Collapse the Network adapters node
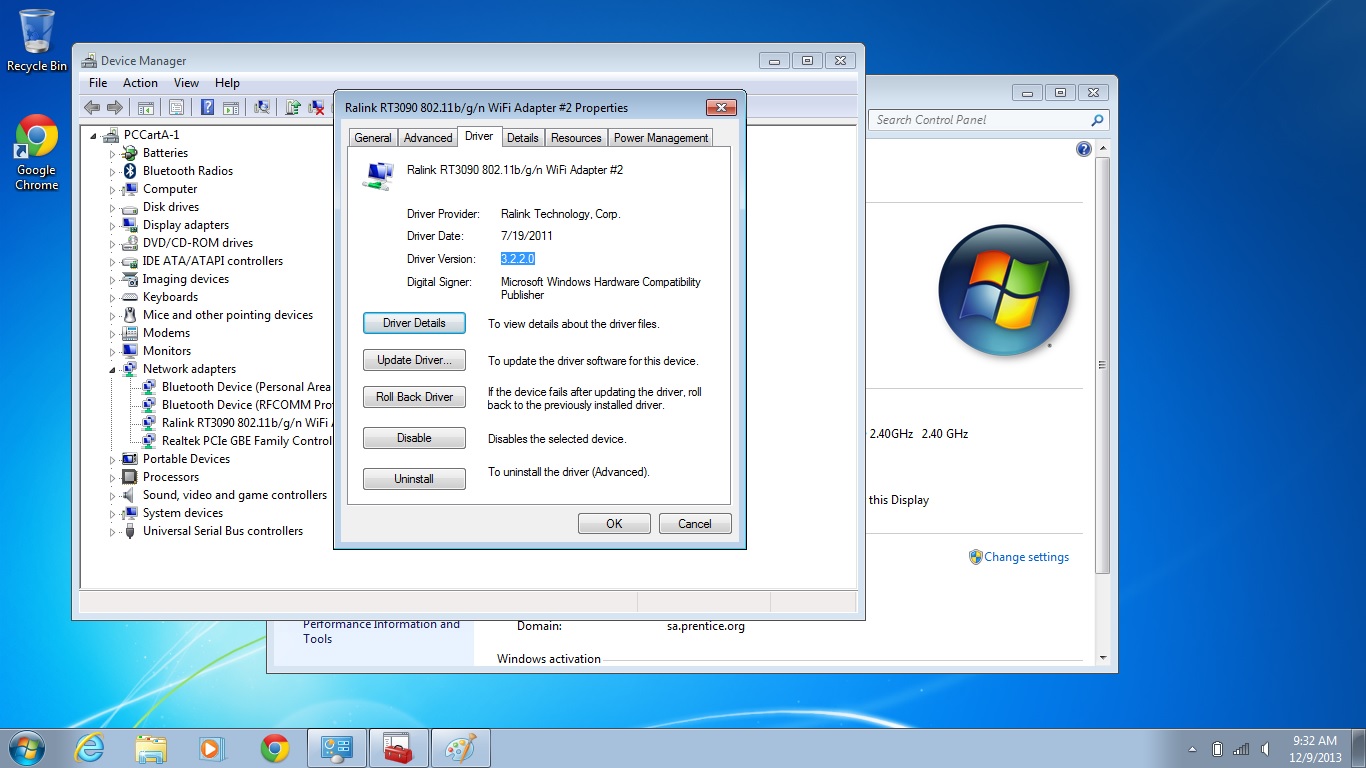 pos(113,369)
